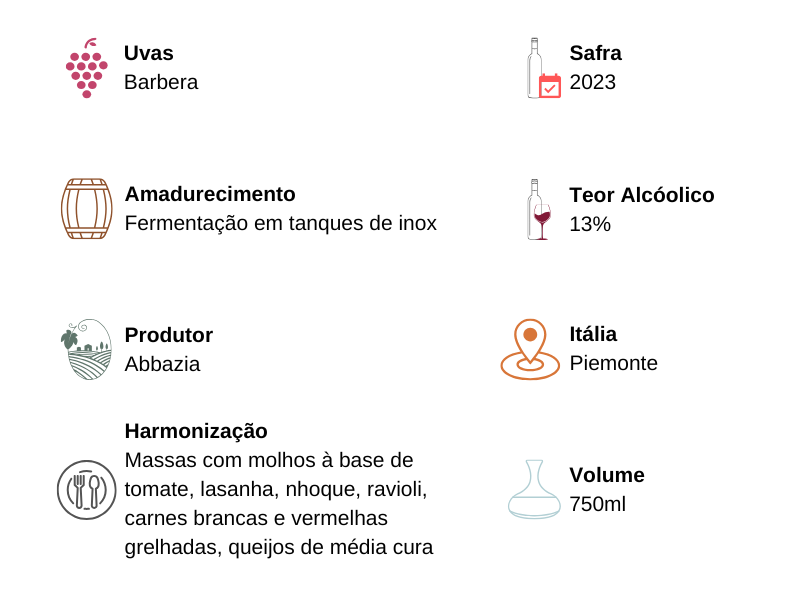Click the grape cluster icon
The width and height of the screenshot is (800, 600).
pos(86,69)
